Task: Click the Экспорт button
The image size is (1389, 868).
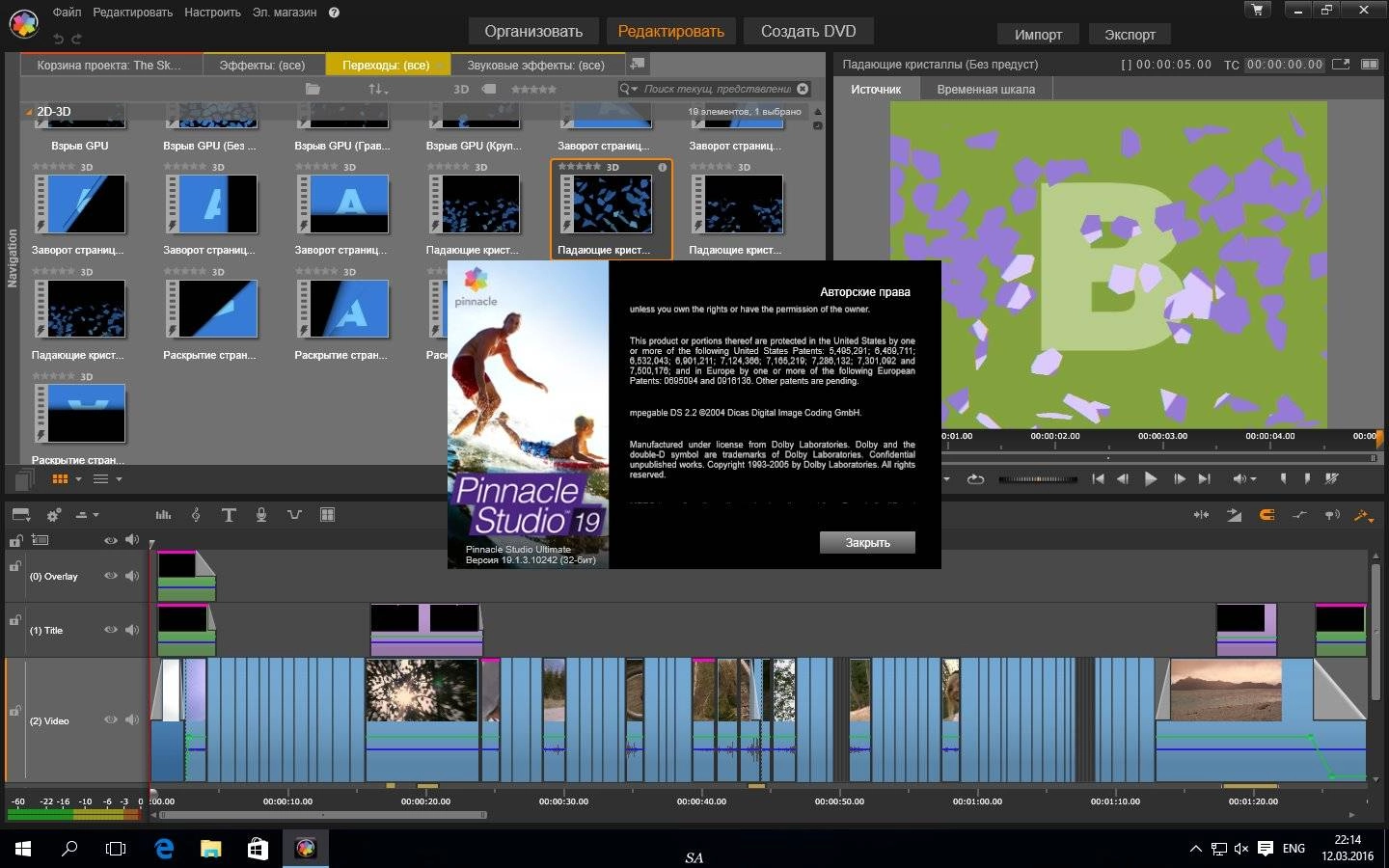Action: (x=1130, y=34)
